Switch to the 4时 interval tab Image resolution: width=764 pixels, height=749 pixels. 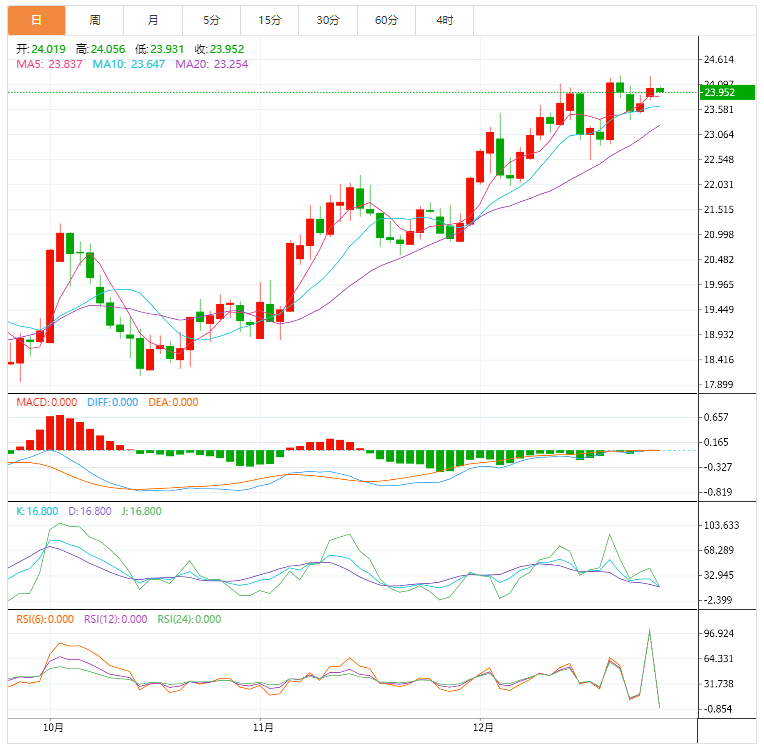[444, 20]
